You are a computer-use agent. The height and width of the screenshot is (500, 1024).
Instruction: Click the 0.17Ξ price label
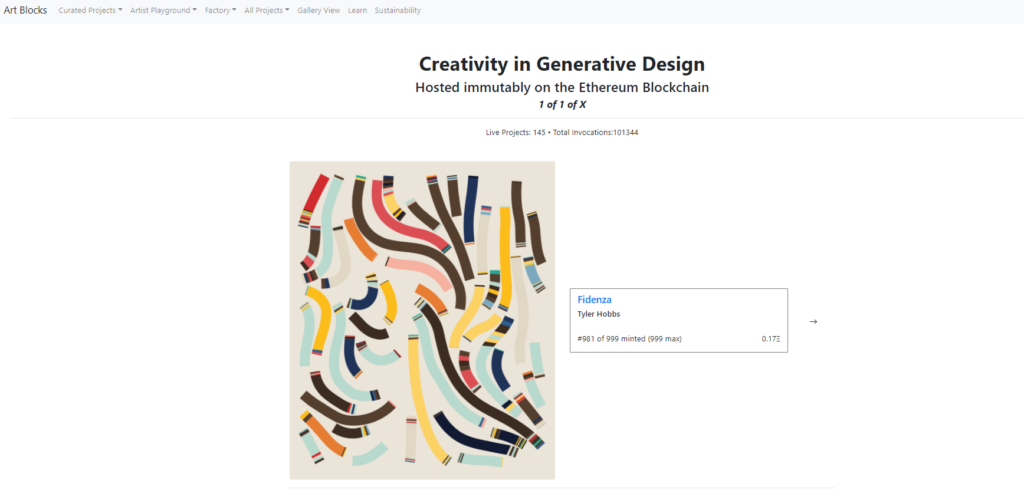point(770,339)
